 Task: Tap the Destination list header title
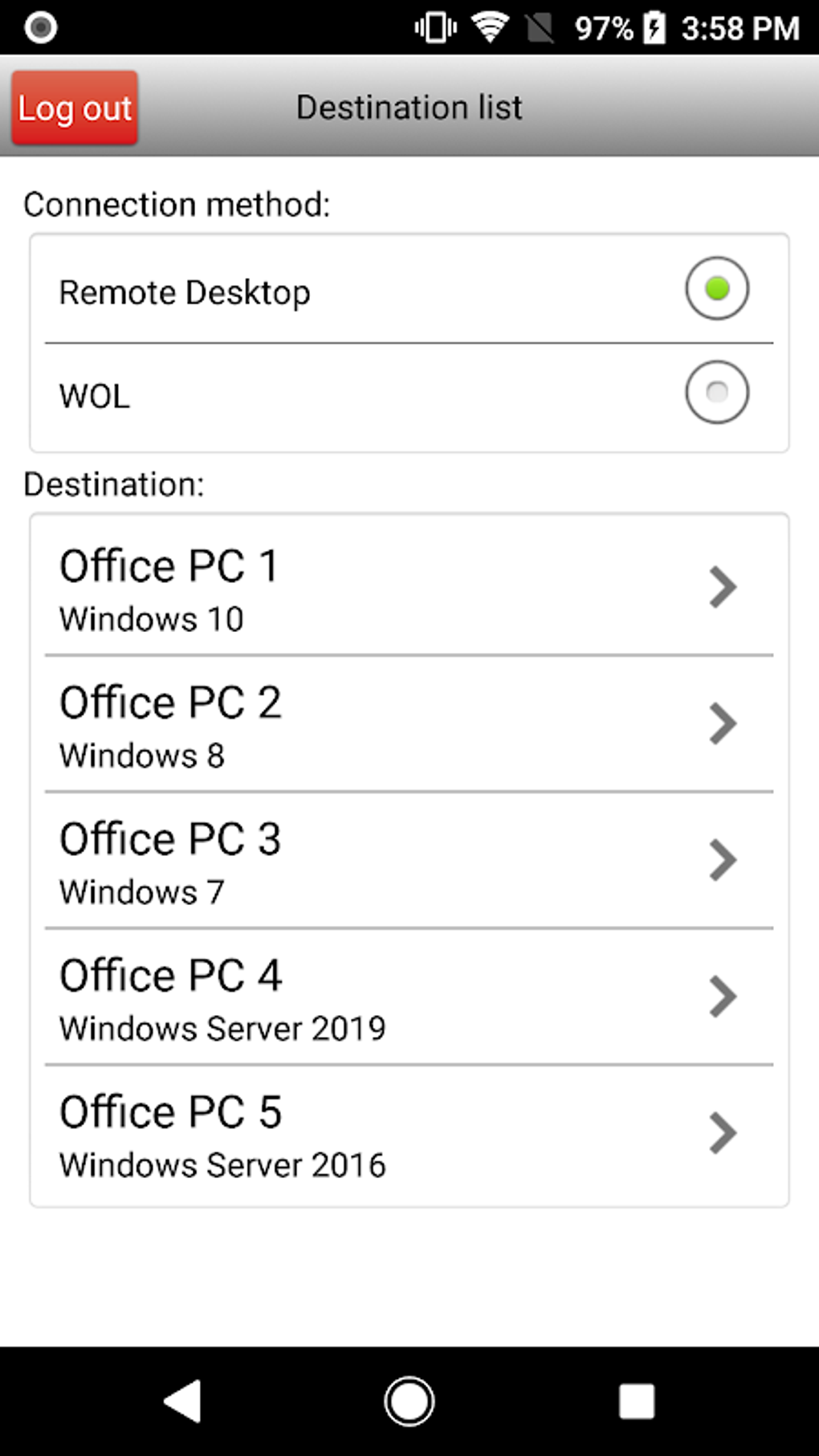click(x=409, y=108)
